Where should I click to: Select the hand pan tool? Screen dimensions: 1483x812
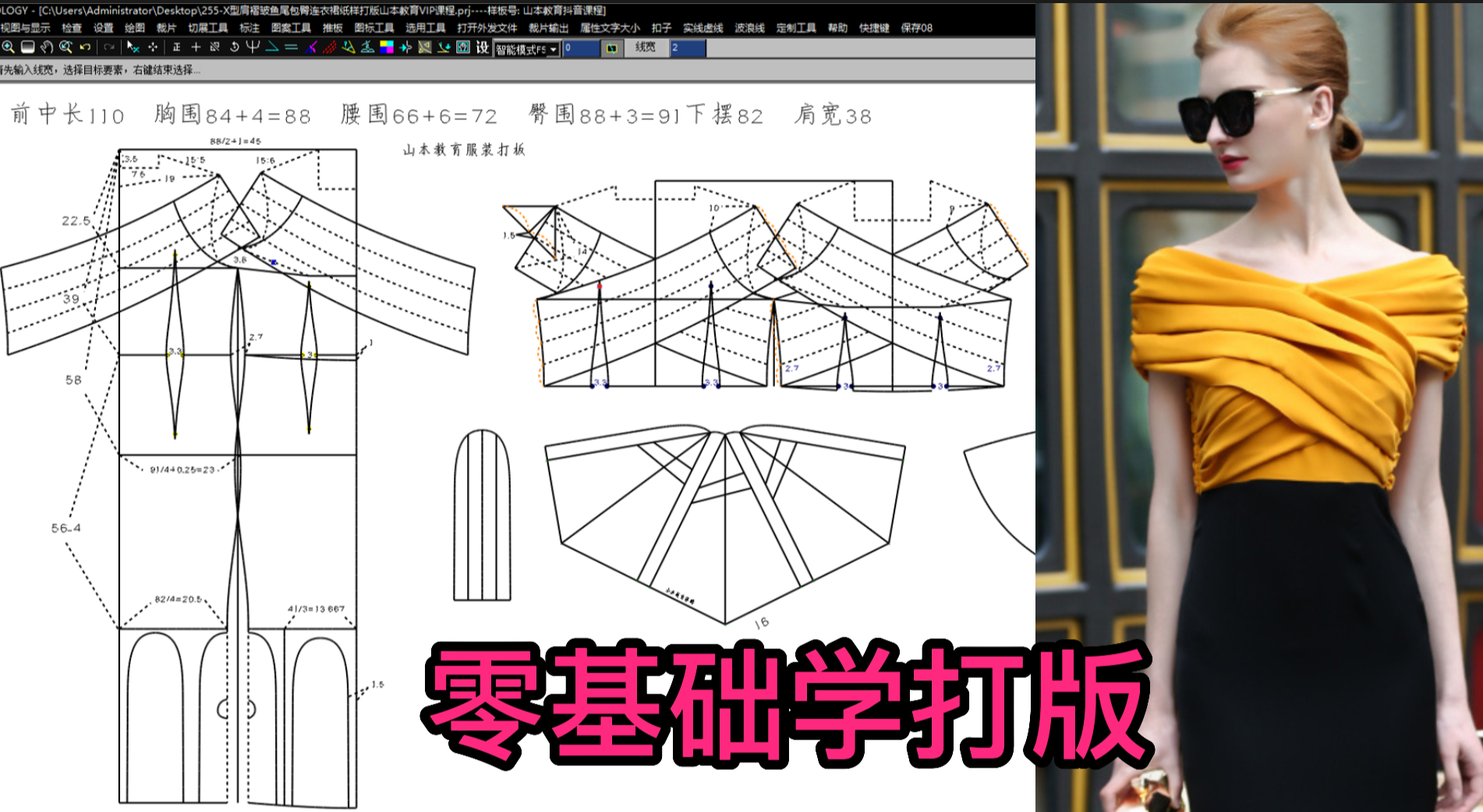pyautogui.click(x=47, y=47)
